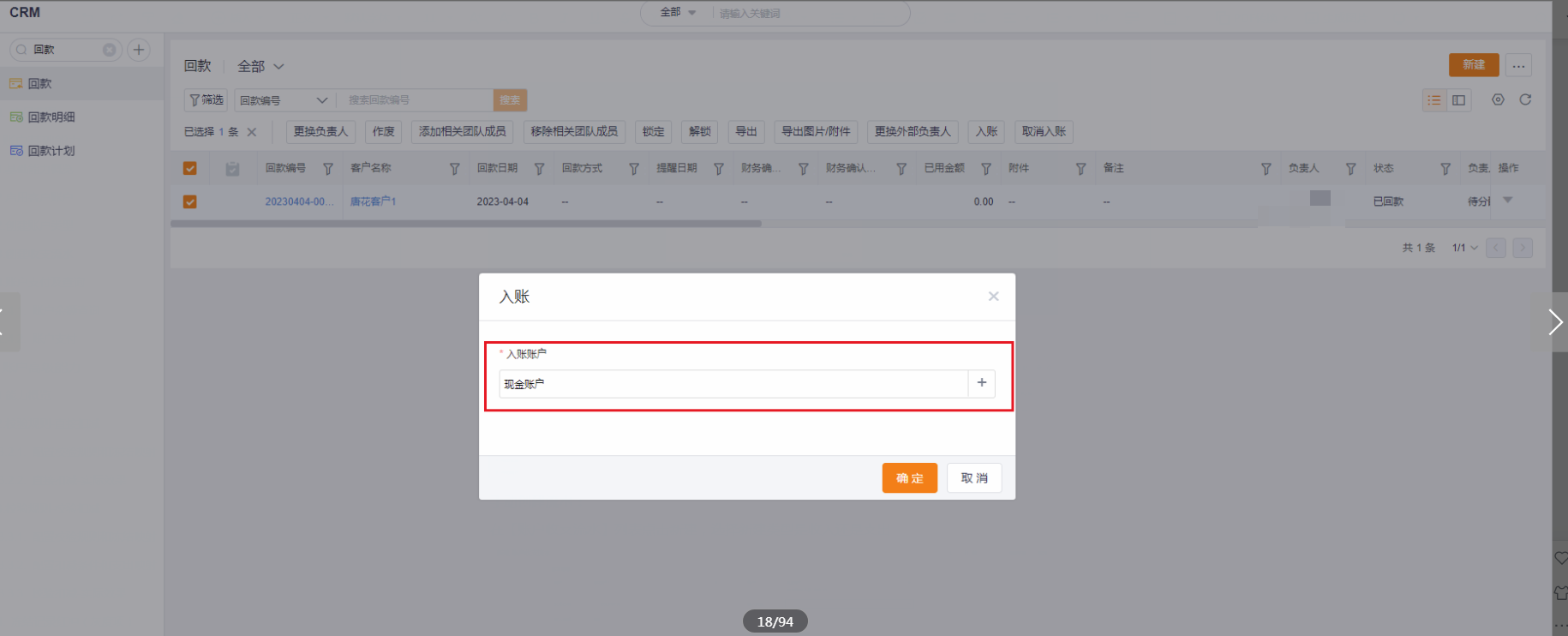Click the 导出 action

pyautogui.click(x=746, y=131)
